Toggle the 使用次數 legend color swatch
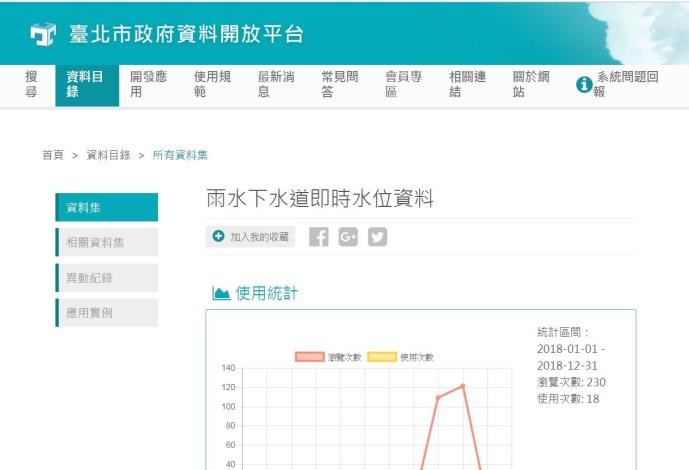This screenshot has width=689, height=470. (x=382, y=357)
